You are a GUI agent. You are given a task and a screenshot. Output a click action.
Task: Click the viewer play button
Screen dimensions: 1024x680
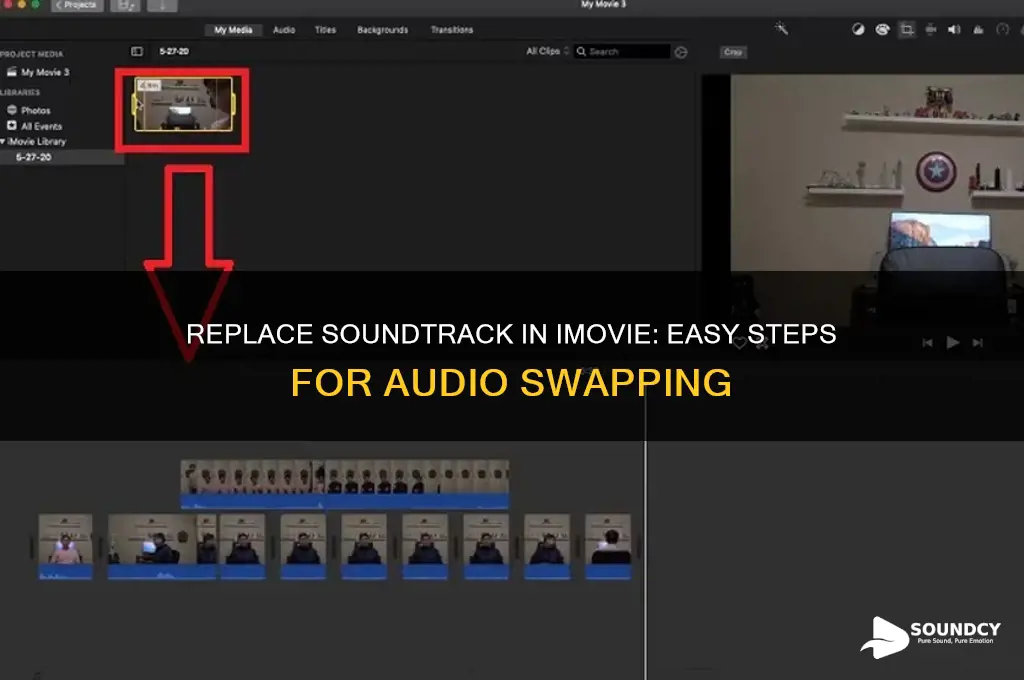(x=953, y=342)
